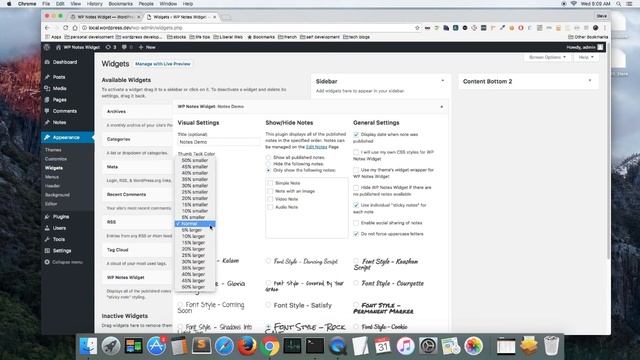Expand the Sidebar widget area arrow
This screenshot has width=640, height=360.
[x=442, y=81]
